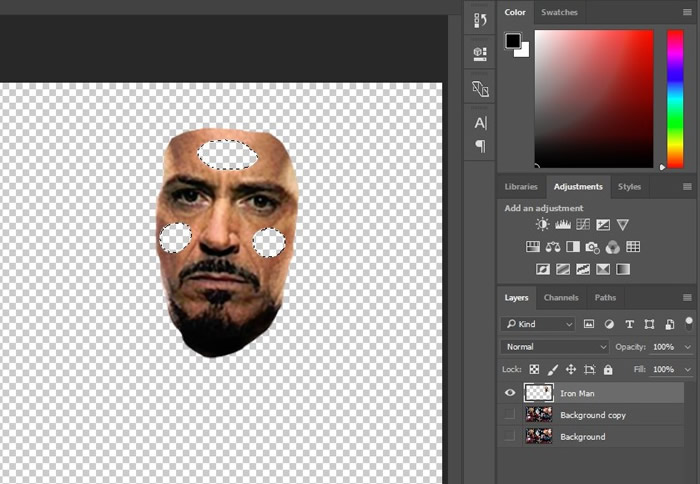Show the Background copy layer
The height and width of the screenshot is (484, 700).
(509, 414)
